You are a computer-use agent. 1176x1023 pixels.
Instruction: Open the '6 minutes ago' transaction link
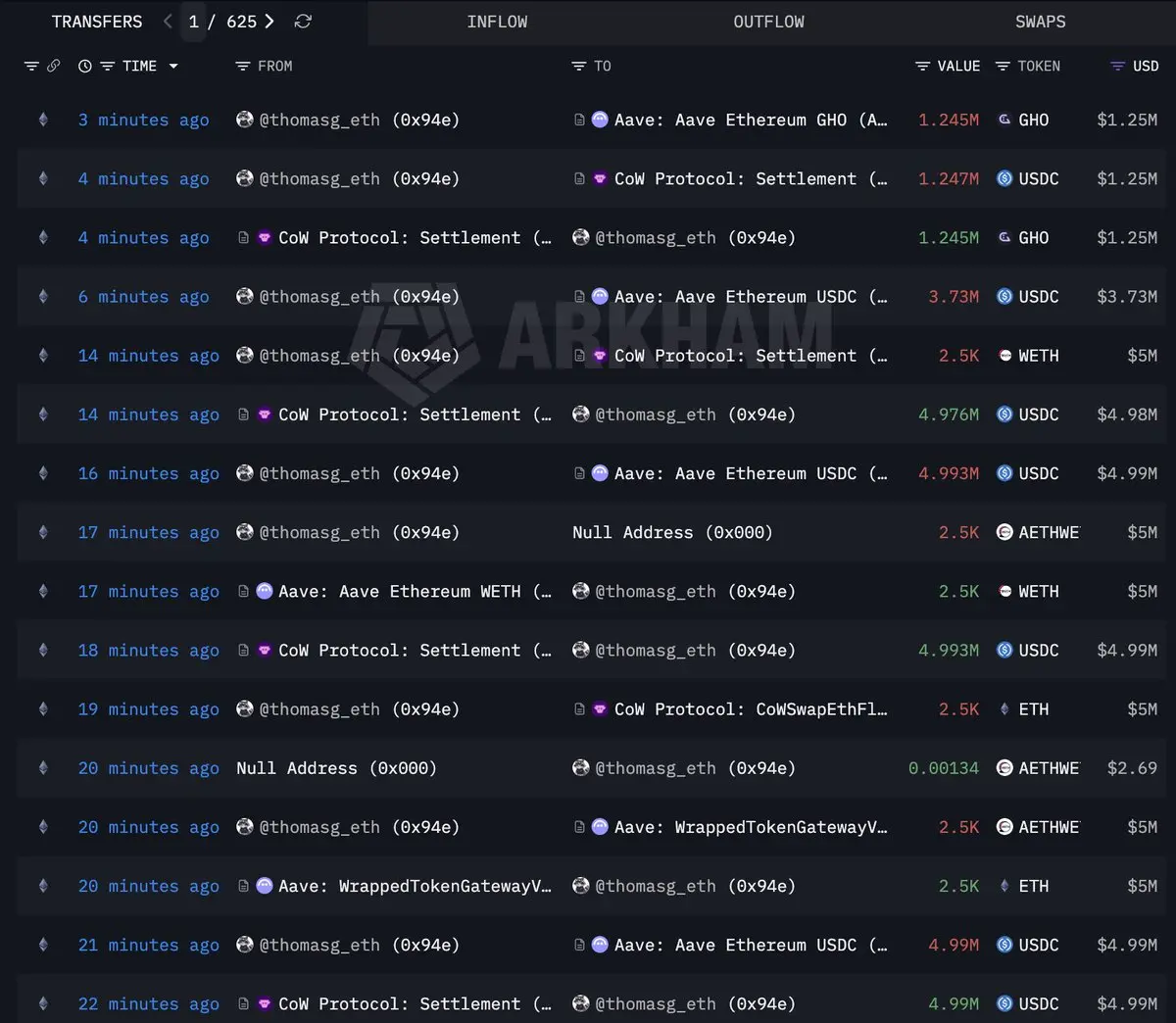pyautogui.click(x=144, y=296)
